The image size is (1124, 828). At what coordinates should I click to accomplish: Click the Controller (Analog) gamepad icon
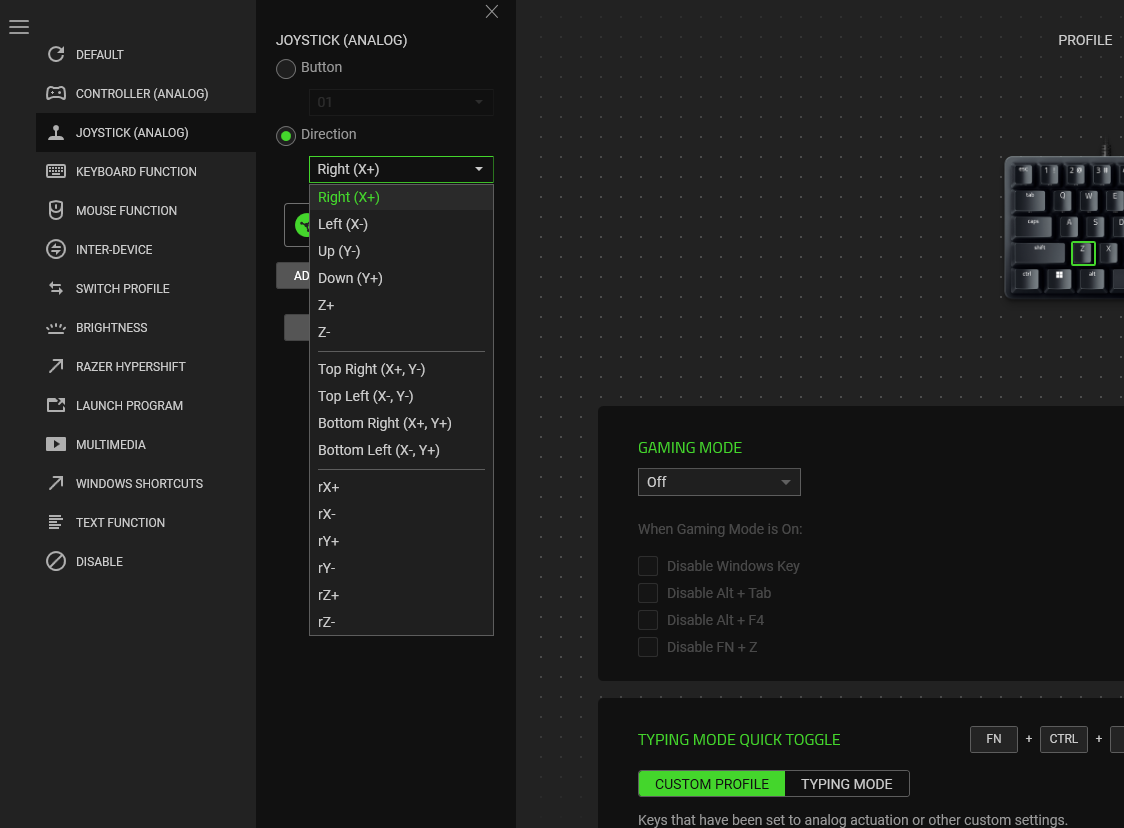point(56,93)
